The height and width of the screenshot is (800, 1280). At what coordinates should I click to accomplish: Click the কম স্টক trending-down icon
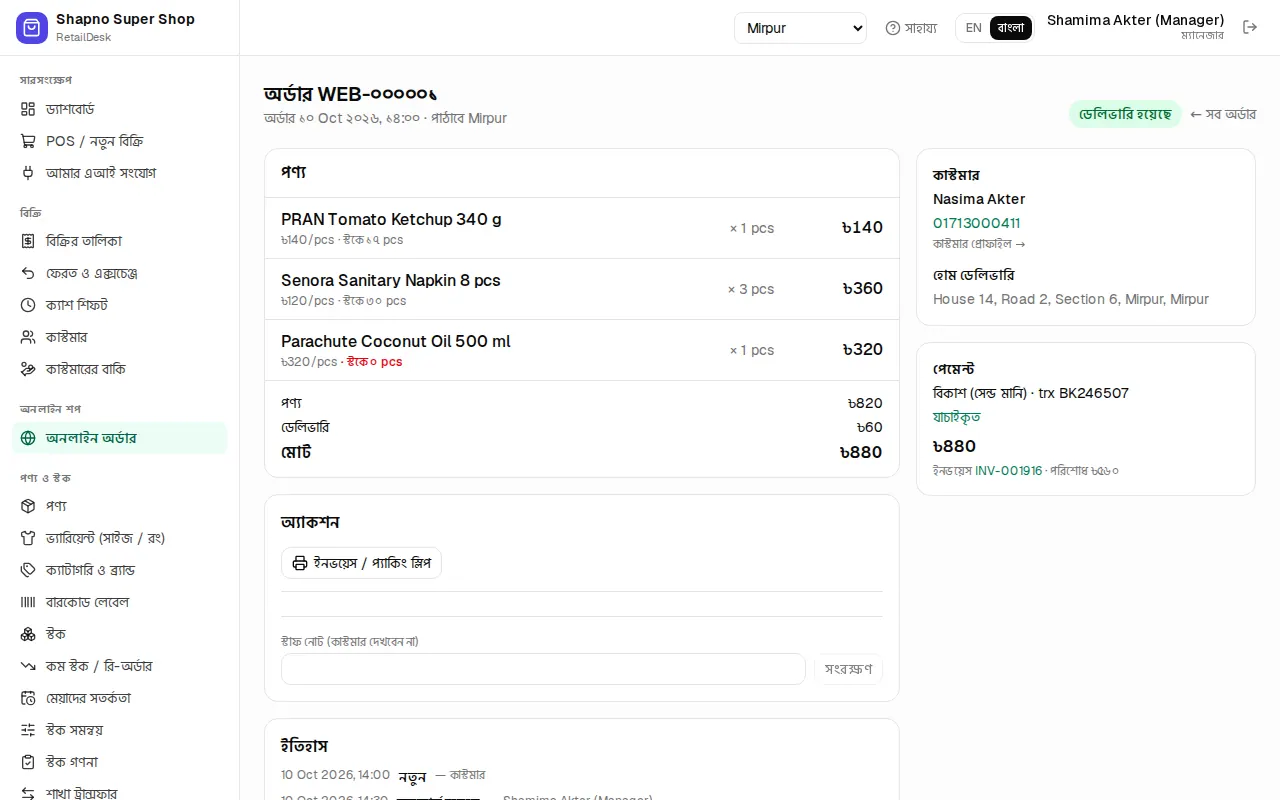[x=28, y=666]
